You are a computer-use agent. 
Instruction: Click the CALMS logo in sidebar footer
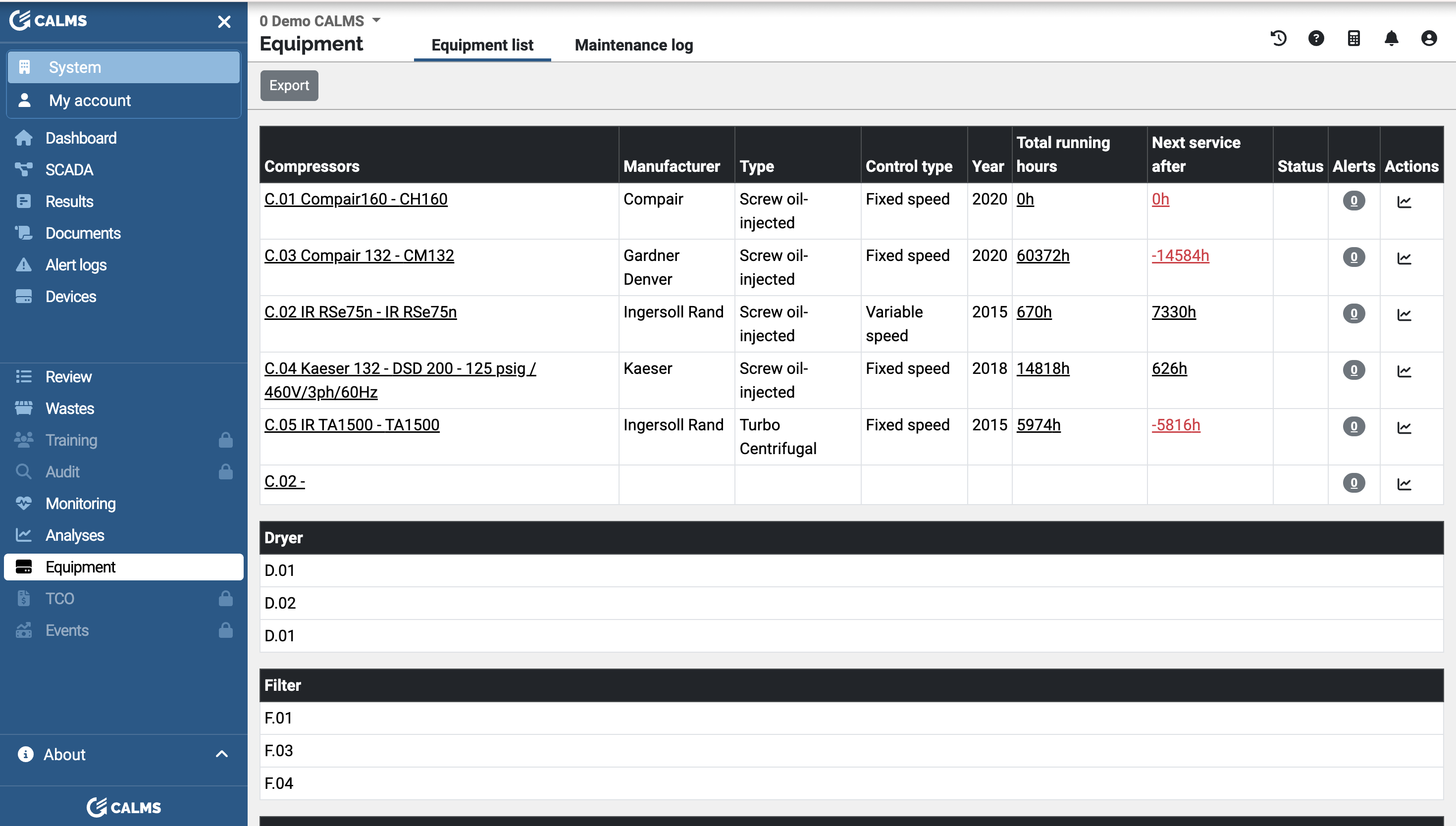point(124,807)
